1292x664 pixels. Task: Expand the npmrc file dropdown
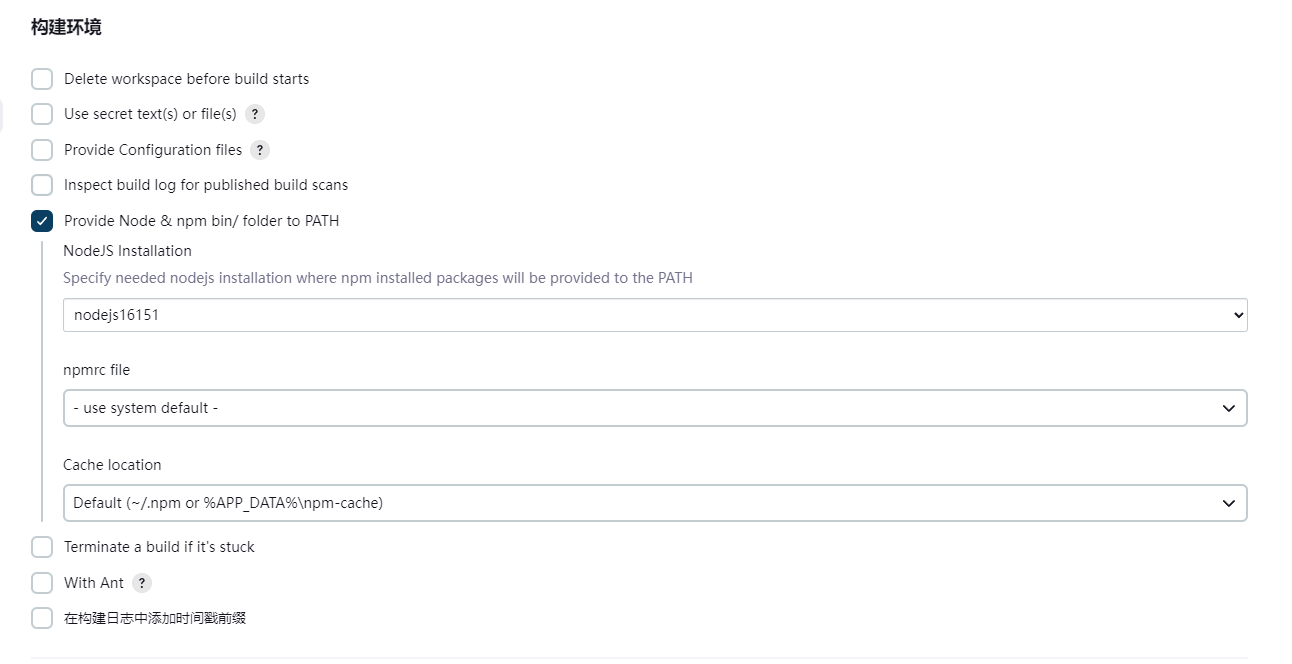(x=655, y=408)
